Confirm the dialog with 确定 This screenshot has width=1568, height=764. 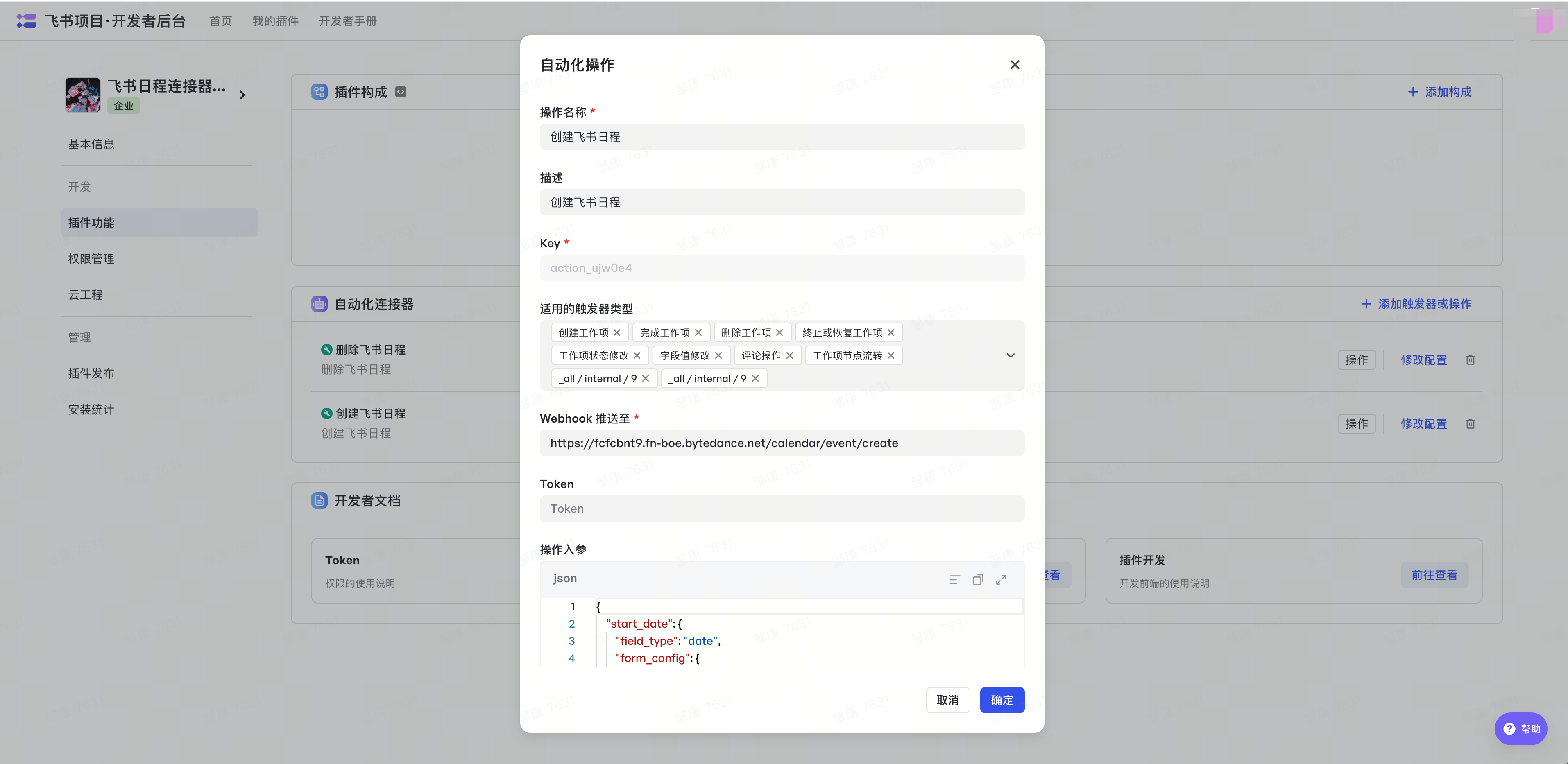point(1002,700)
